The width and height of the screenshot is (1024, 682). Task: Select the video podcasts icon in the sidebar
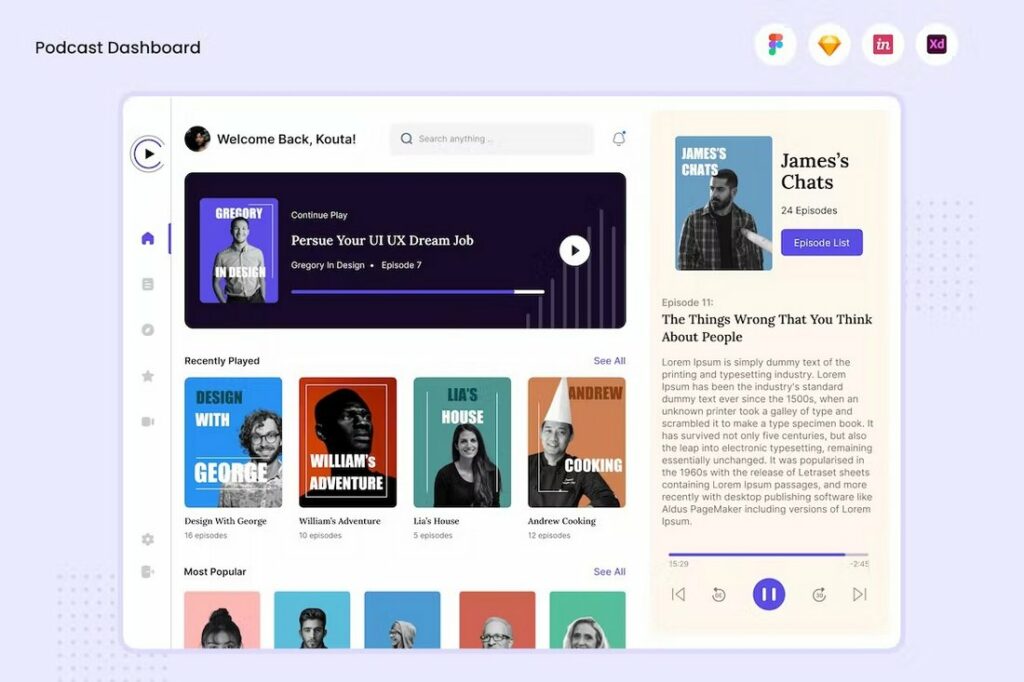(147, 421)
